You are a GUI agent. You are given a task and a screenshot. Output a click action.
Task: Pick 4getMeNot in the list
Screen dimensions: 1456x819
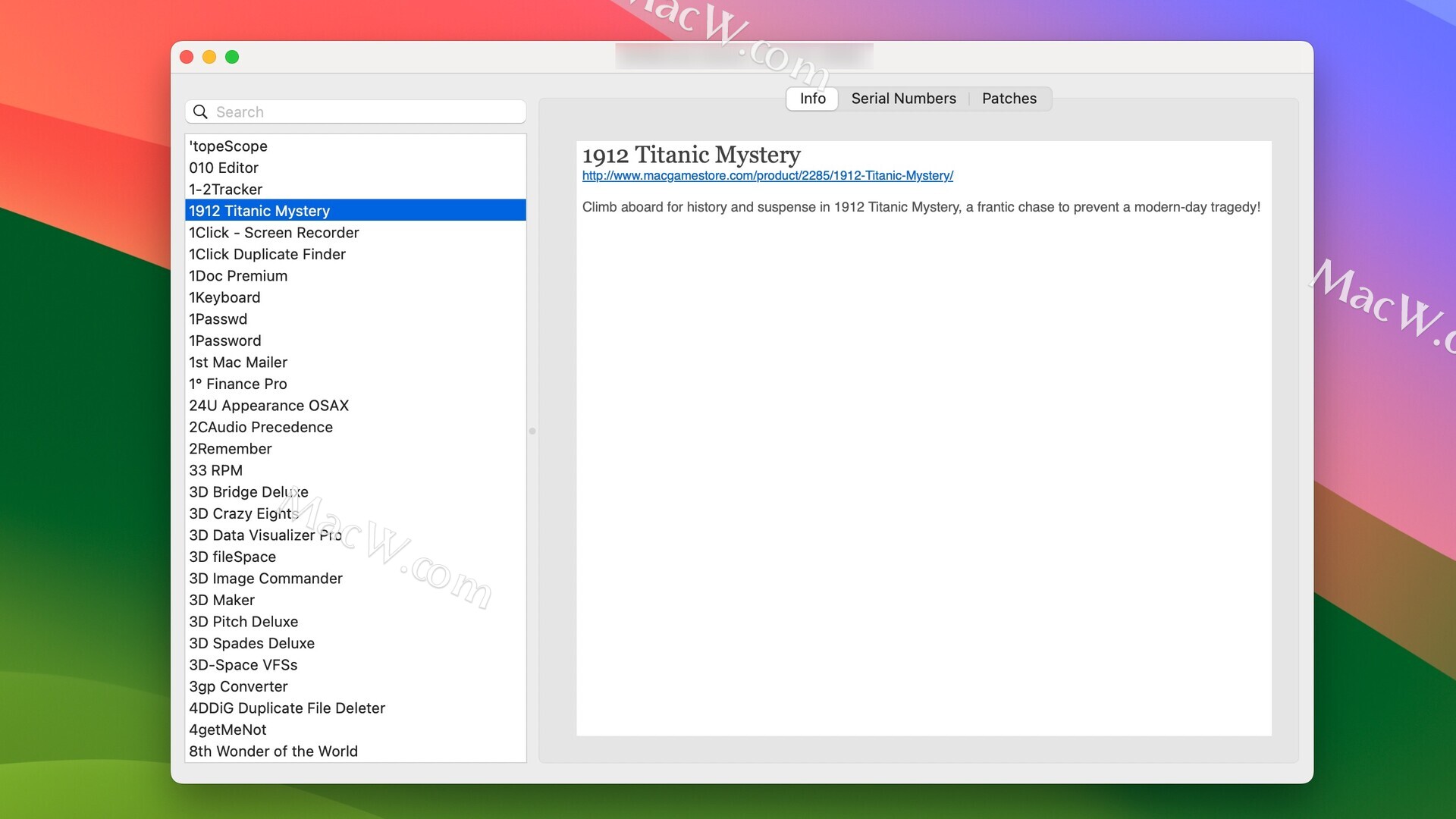click(x=356, y=730)
